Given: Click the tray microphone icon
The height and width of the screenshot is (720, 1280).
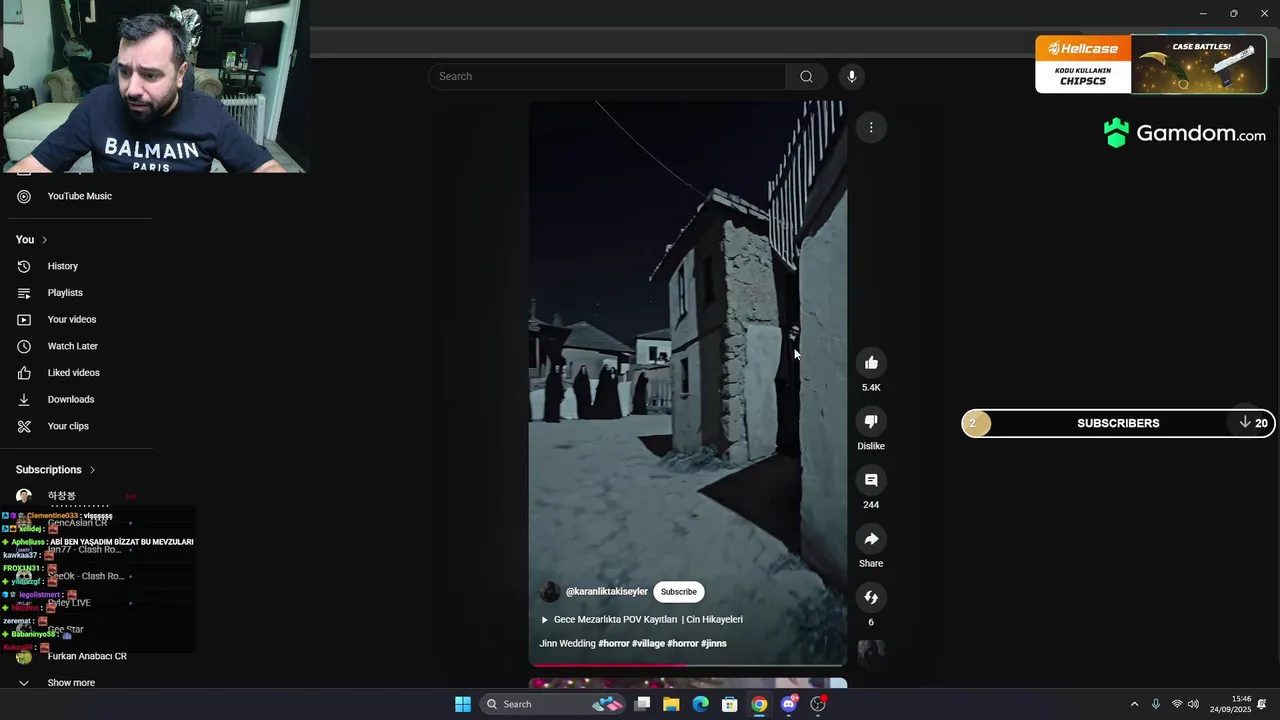Looking at the screenshot, I should 1156,704.
